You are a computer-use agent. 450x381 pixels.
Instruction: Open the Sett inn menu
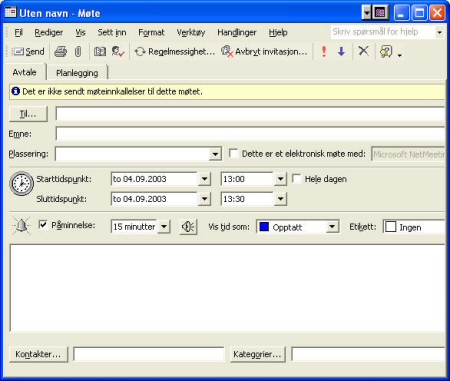pos(112,32)
